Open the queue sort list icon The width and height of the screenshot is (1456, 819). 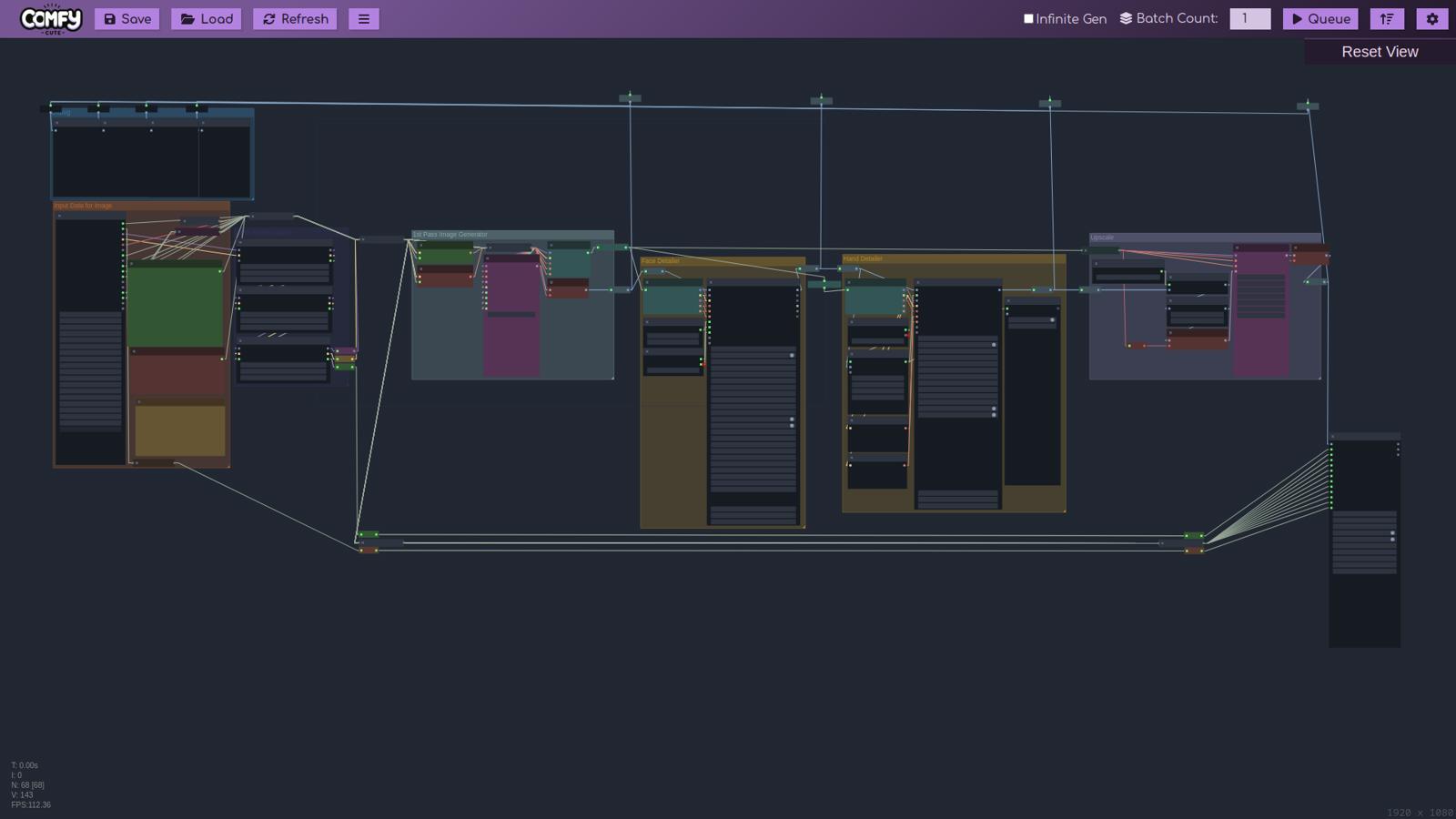[1387, 19]
